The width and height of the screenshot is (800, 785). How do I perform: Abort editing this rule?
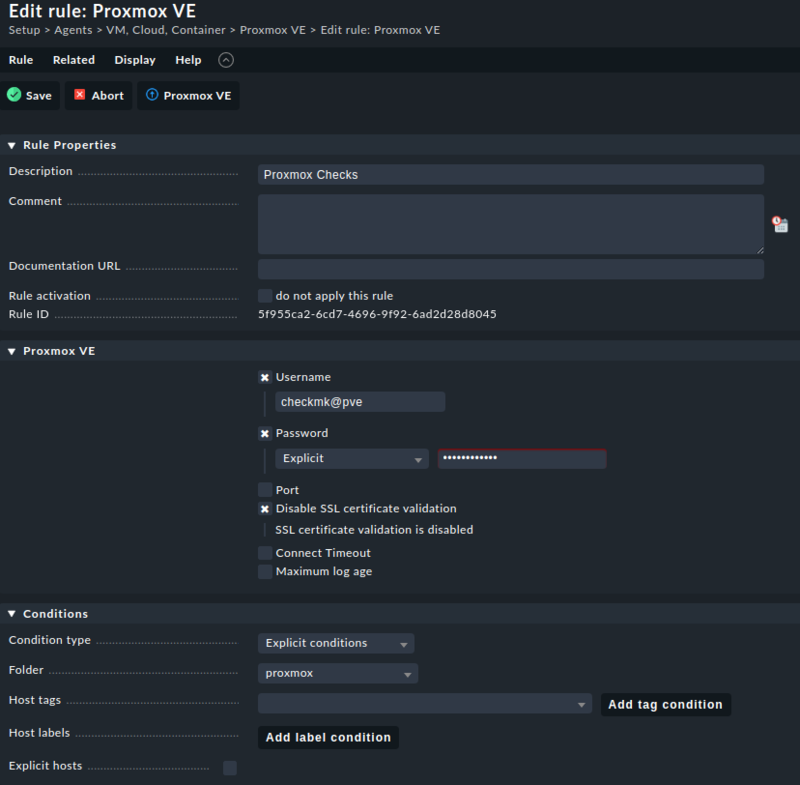[98, 95]
